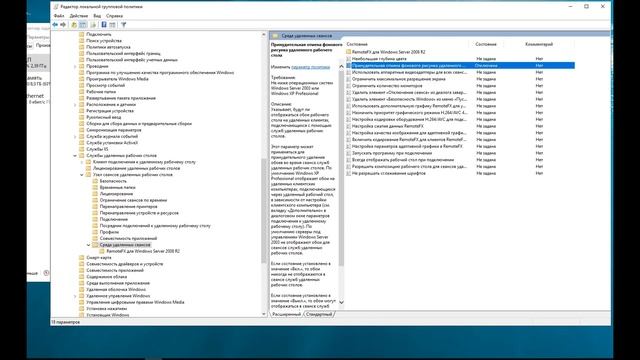Click the tree pane scroll up arrow
The image size is (640, 360).
pos(264,35)
